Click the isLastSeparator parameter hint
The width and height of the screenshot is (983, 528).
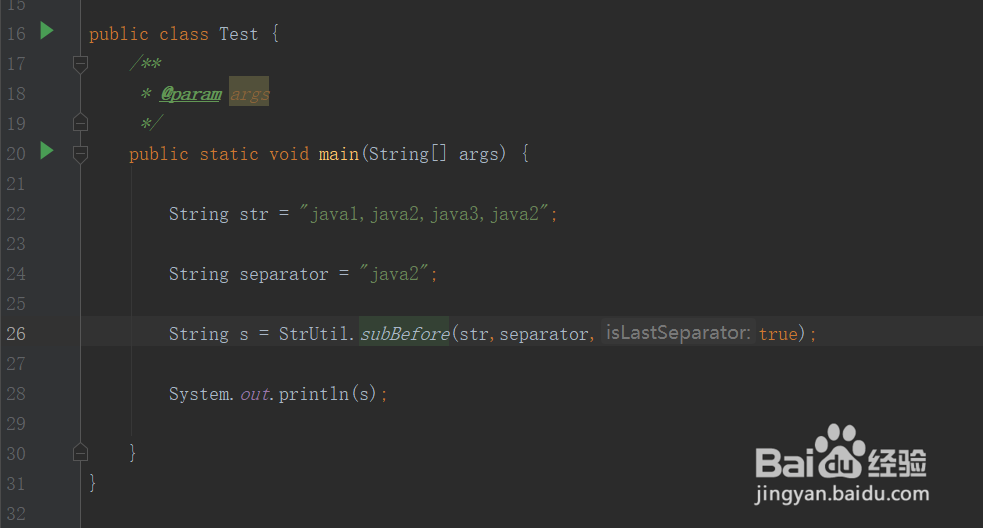pos(678,333)
